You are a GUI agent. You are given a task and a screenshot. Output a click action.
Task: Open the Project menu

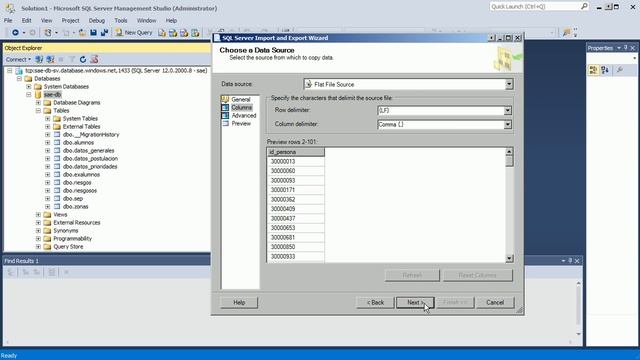click(70, 20)
